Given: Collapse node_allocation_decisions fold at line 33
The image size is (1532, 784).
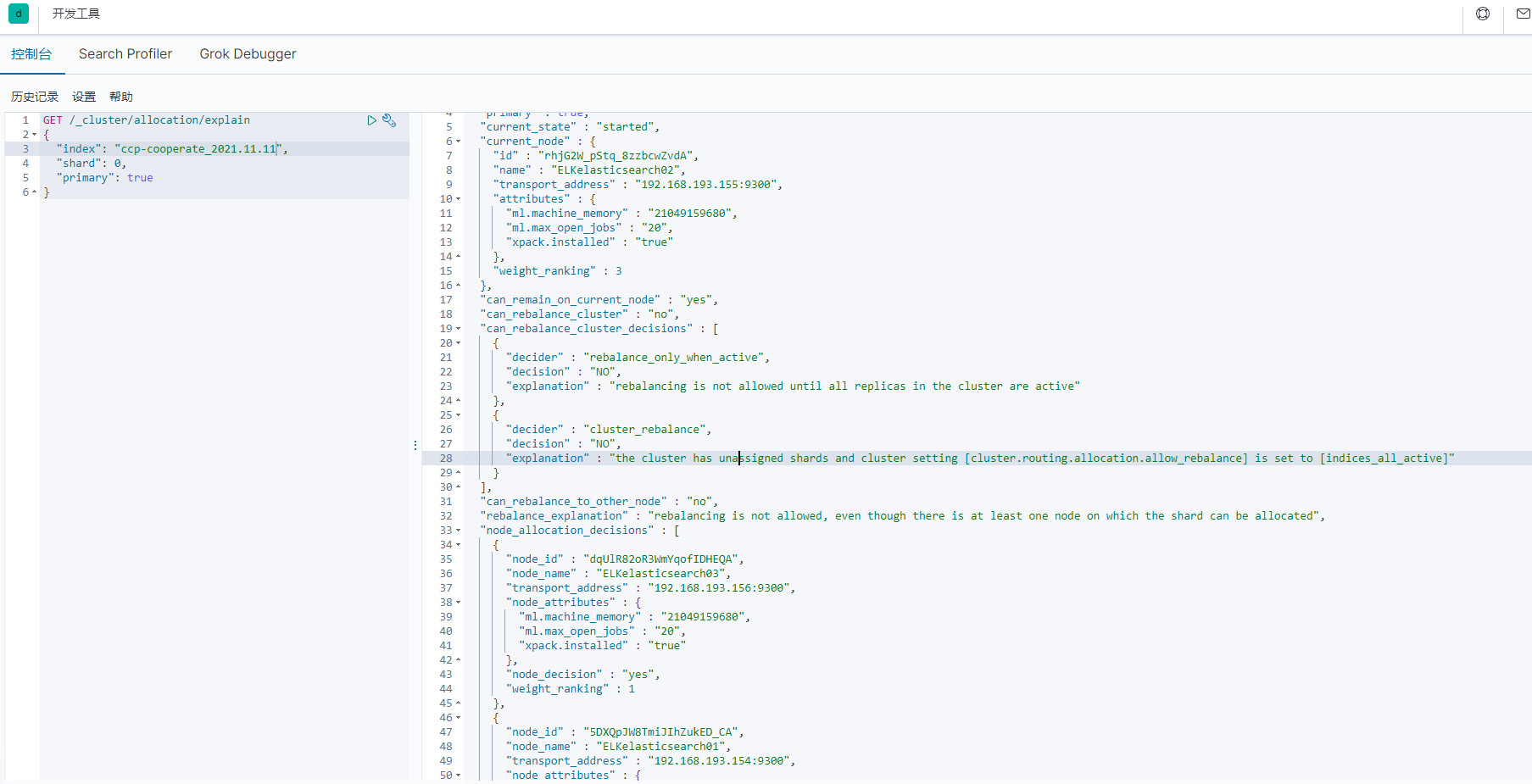Looking at the screenshot, I should (x=459, y=531).
